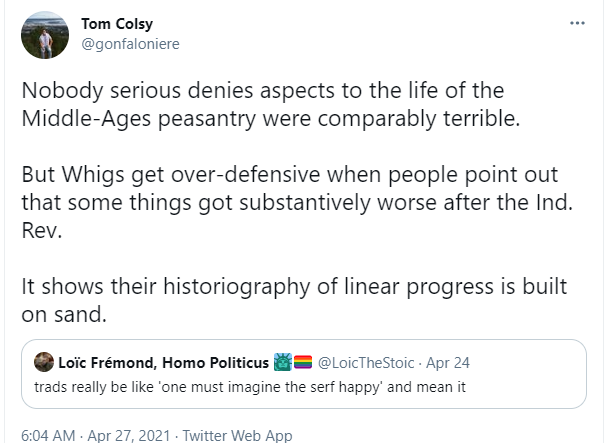
Task: Click the rainbow flag emoji icon
Action: pyautogui.click(x=303, y=362)
